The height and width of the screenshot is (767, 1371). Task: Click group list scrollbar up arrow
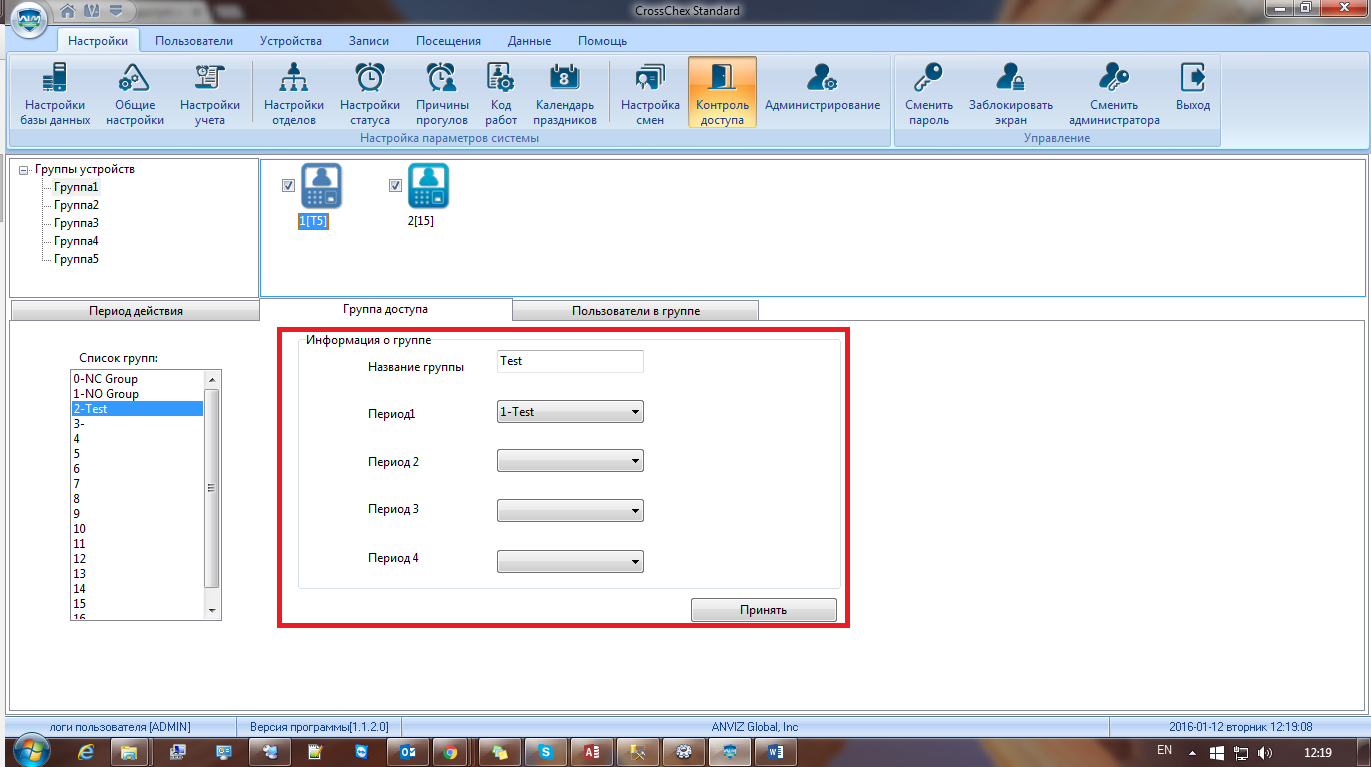click(211, 380)
